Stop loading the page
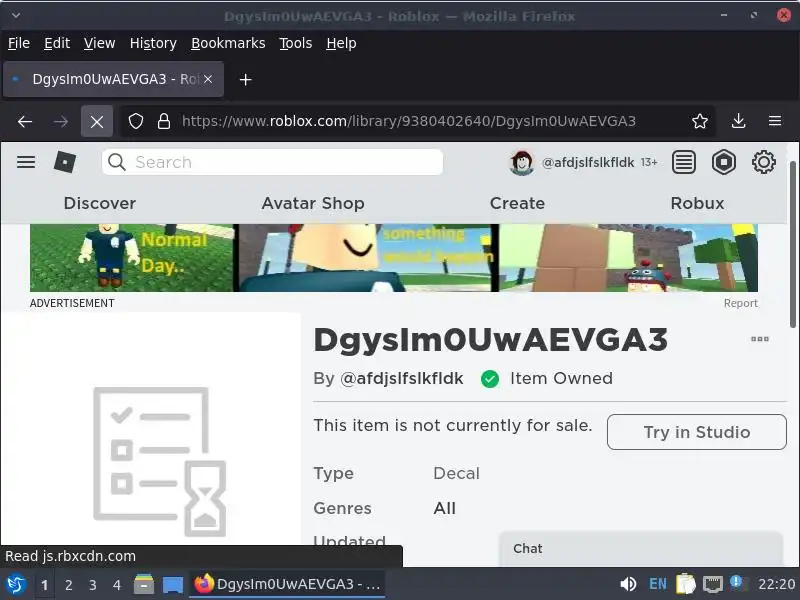Image resolution: width=800 pixels, height=600 pixels. pos(97,121)
